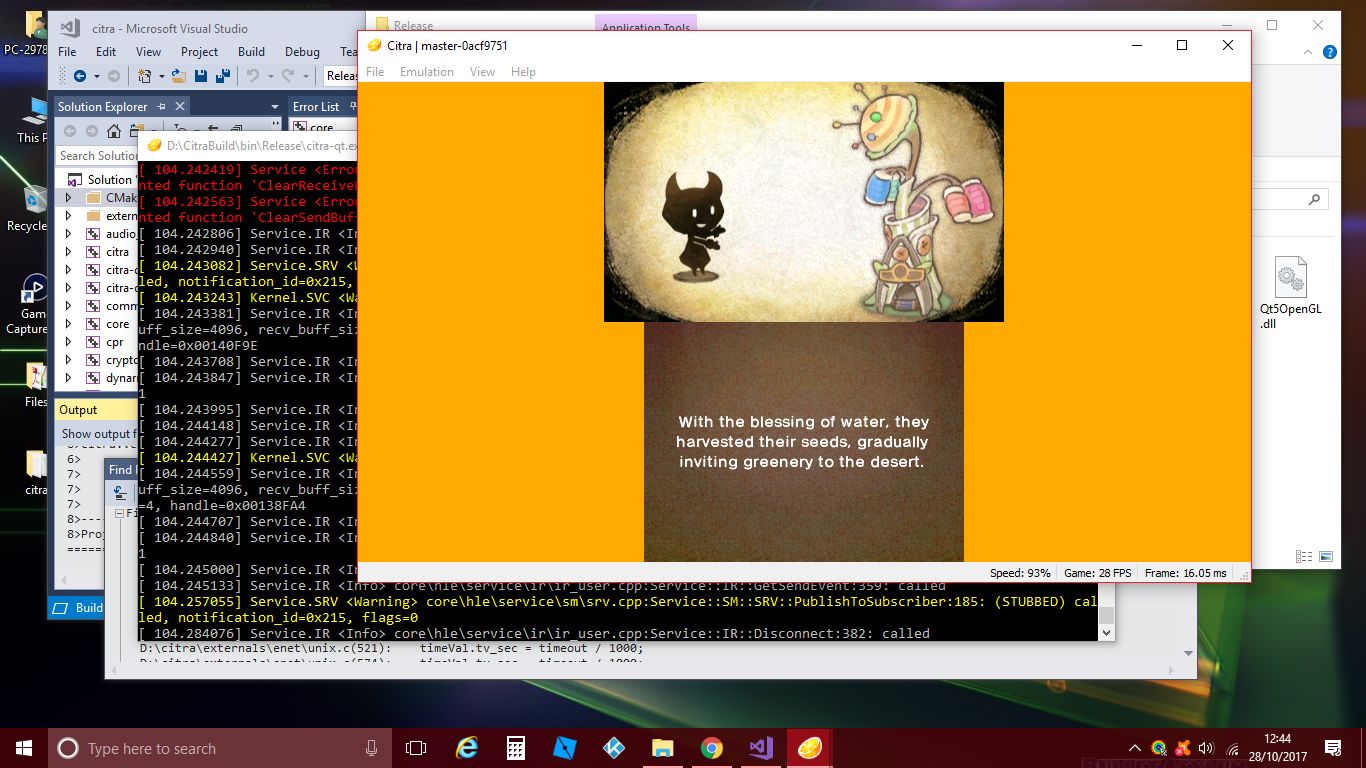This screenshot has width=1366, height=768.
Task: Click the Explorer search magnifier icon
Action: click(x=1315, y=200)
